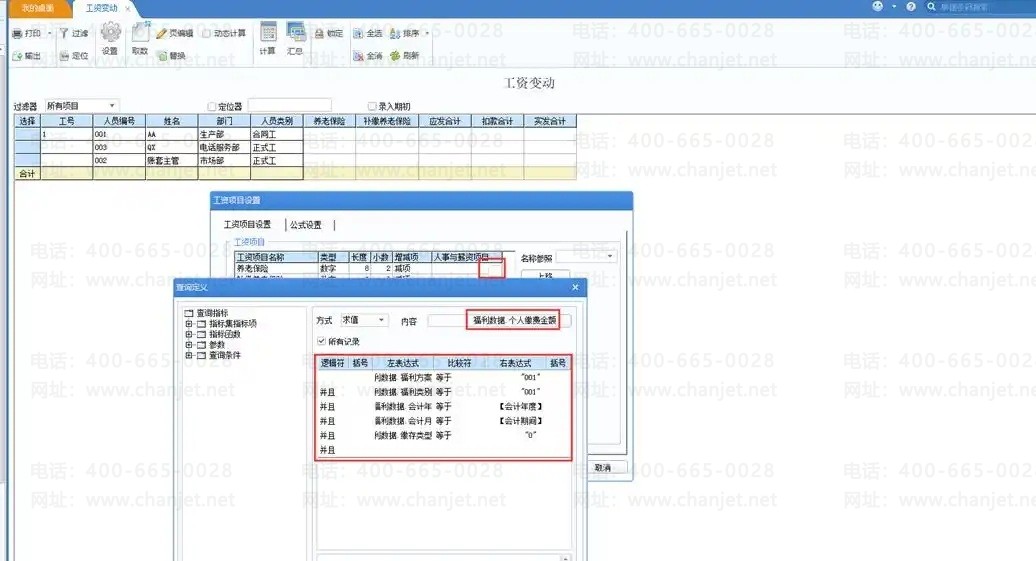Click the 打印 print icon
1036x561 pixels.
click(x=18, y=34)
